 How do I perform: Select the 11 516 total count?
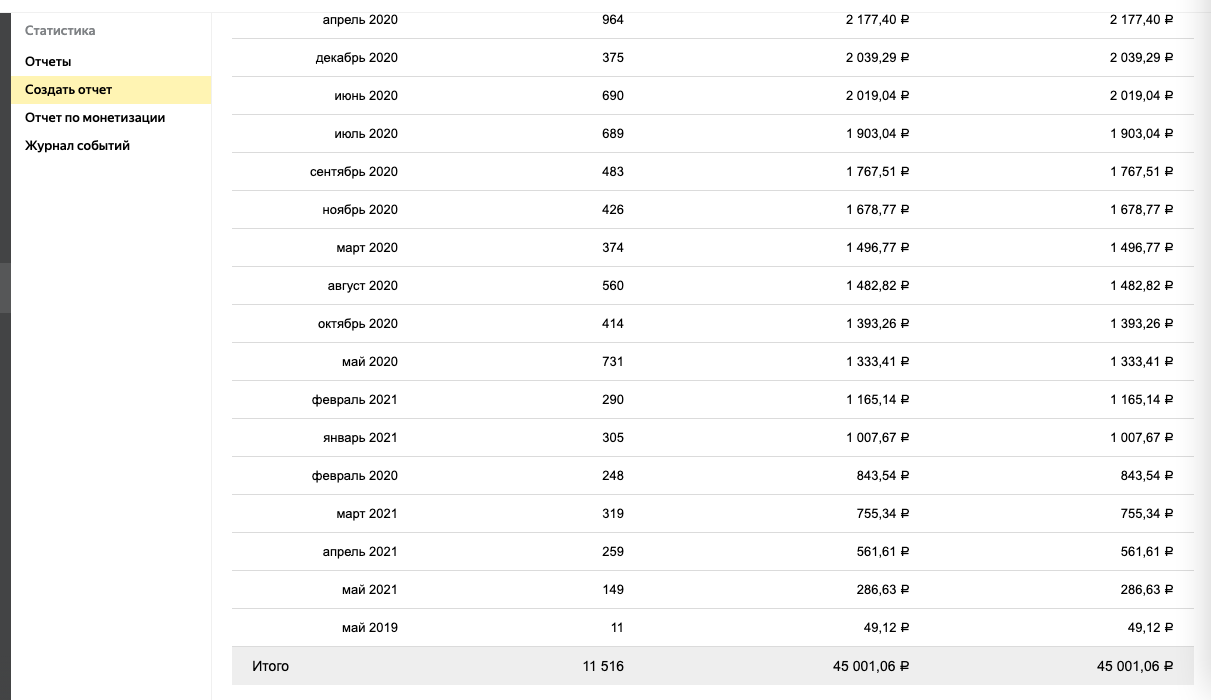pos(603,666)
